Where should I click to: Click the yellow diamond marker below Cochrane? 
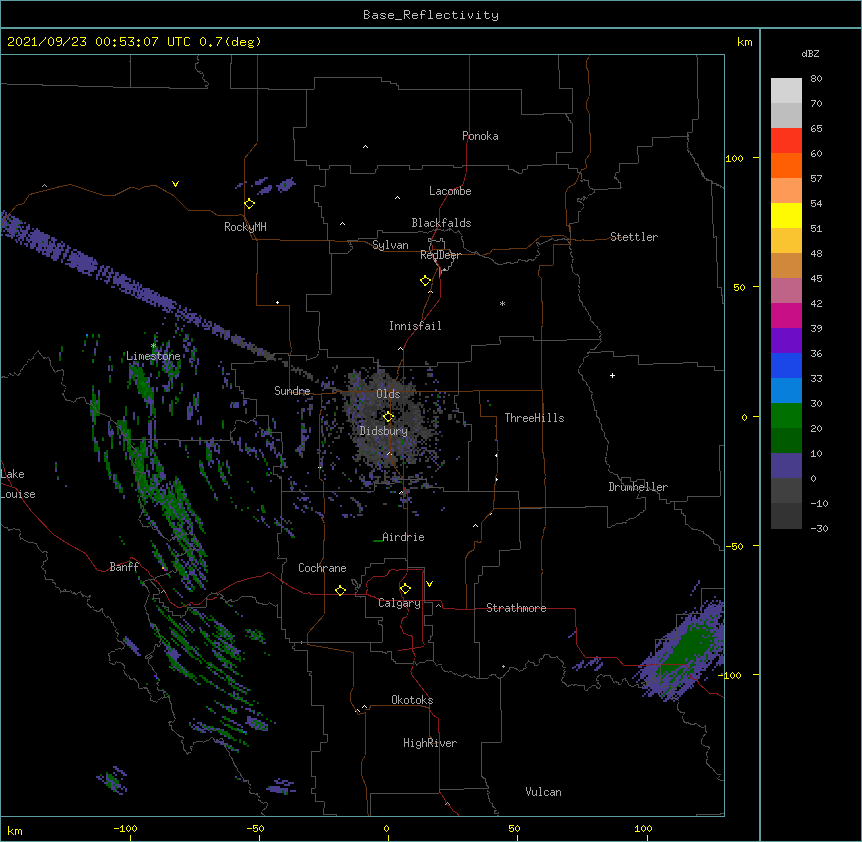point(340,590)
